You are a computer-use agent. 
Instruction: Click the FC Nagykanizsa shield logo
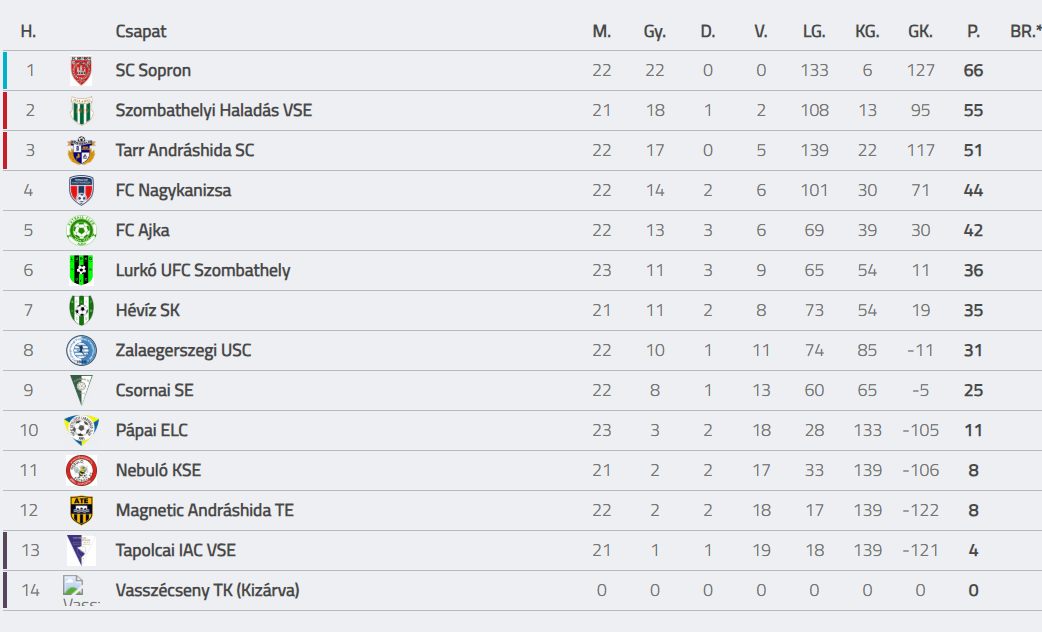[81, 191]
